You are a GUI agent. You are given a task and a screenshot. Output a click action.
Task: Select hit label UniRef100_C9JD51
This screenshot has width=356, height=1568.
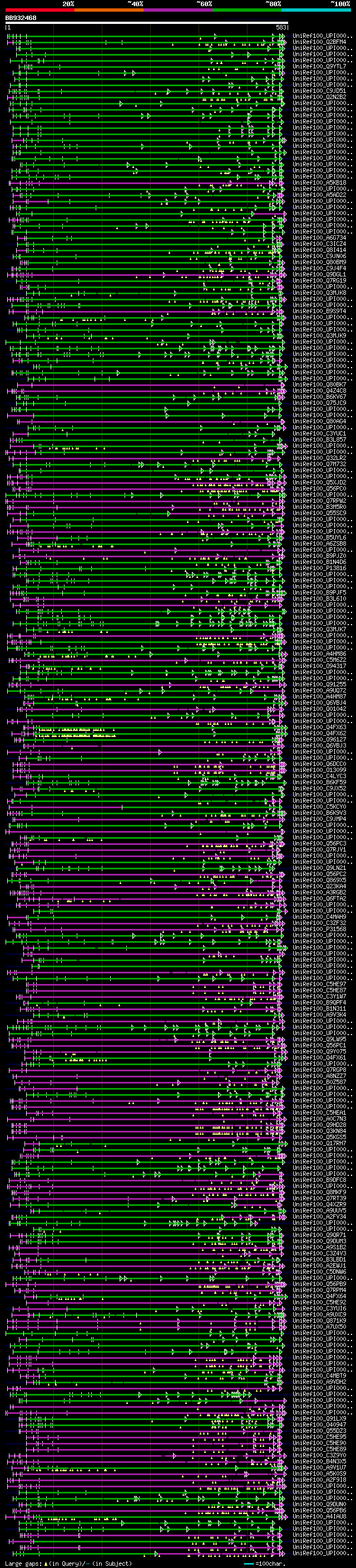point(319,91)
